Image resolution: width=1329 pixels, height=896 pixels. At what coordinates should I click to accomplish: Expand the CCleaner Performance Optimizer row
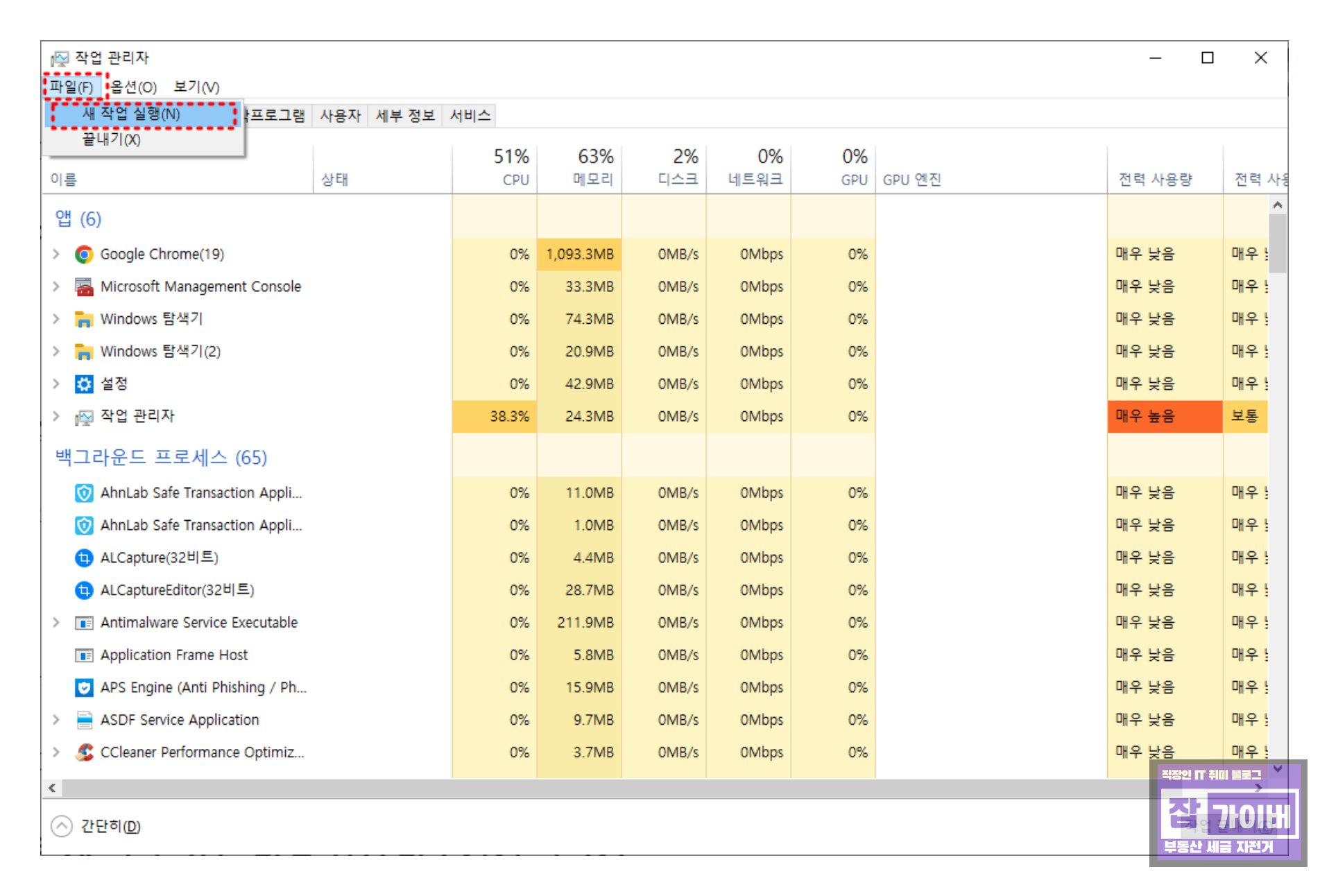[x=56, y=752]
